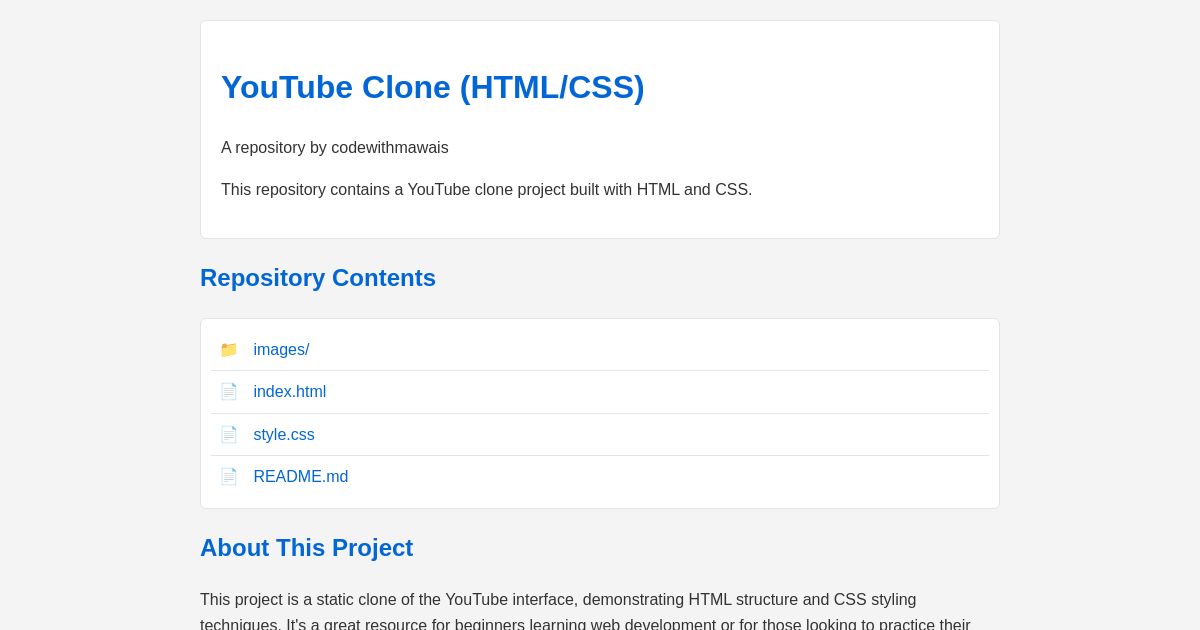
Task: Click the blank space below README.md row
Action: [600, 499]
